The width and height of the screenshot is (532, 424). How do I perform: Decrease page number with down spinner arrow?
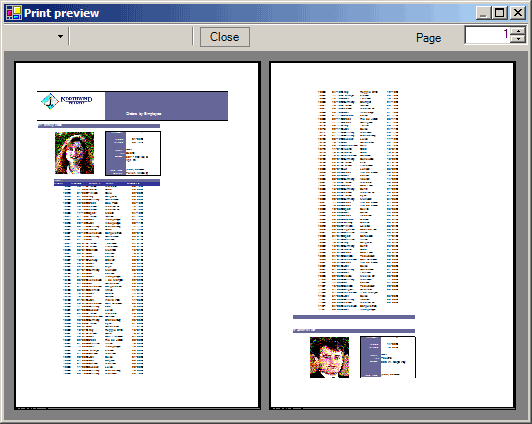(x=518, y=39)
